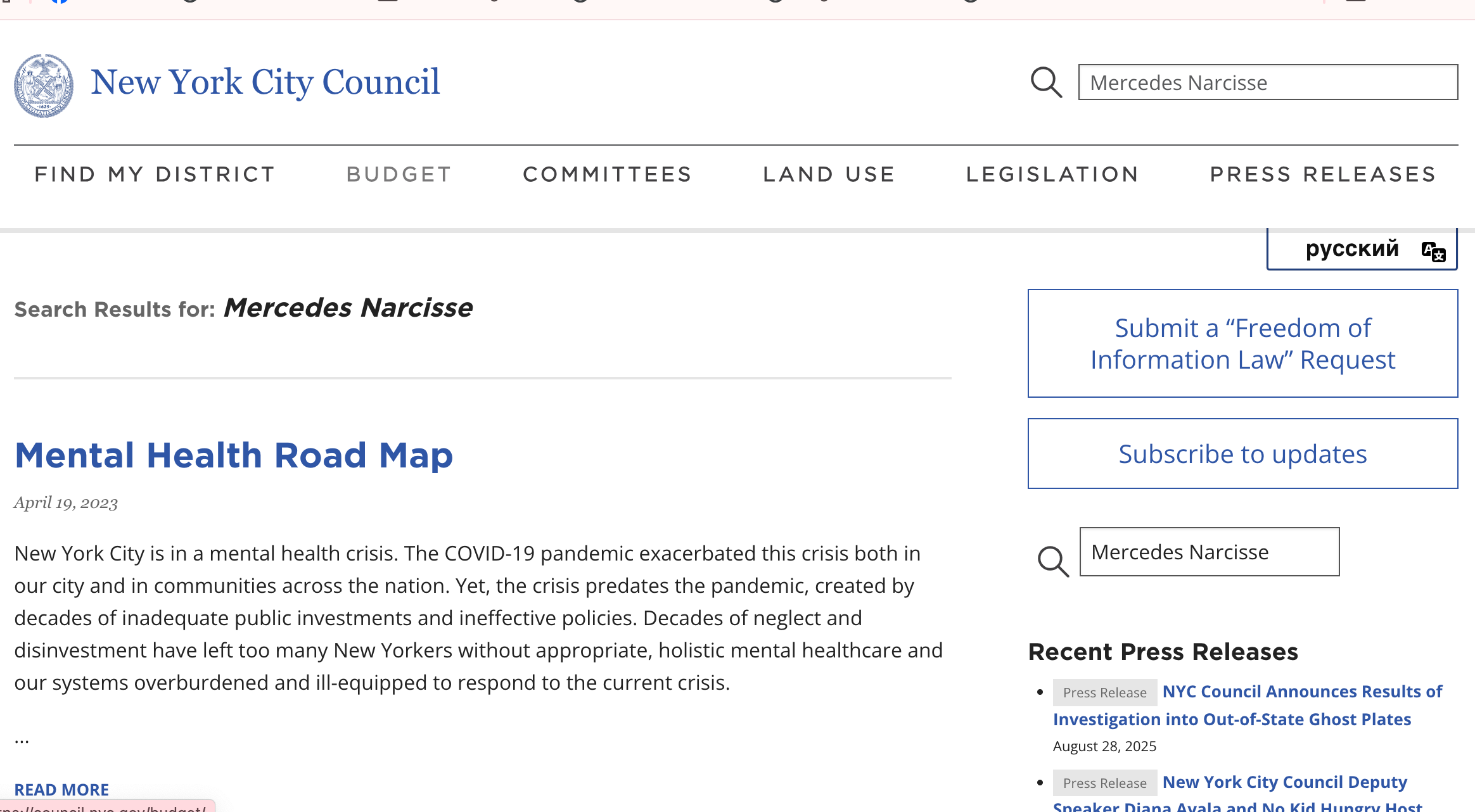Open the русский language selector

(x=1352, y=249)
